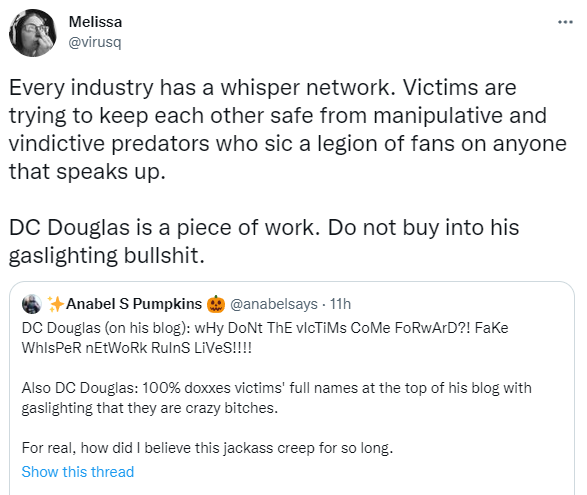Click the Melissa display name
This screenshot has height=495, width=587.
click(95, 22)
